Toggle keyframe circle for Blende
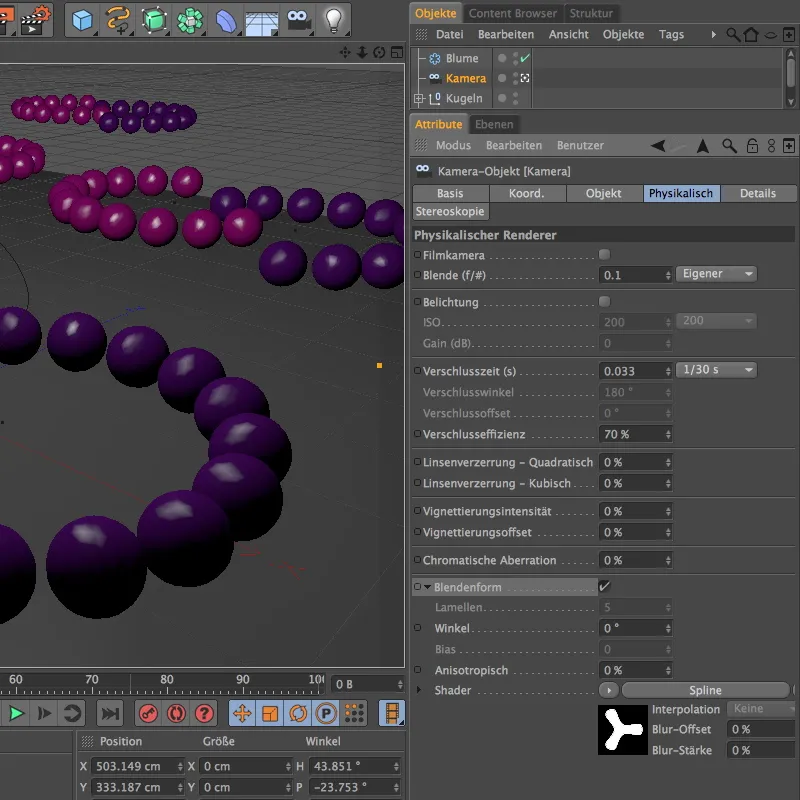The width and height of the screenshot is (800, 800). click(x=417, y=274)
